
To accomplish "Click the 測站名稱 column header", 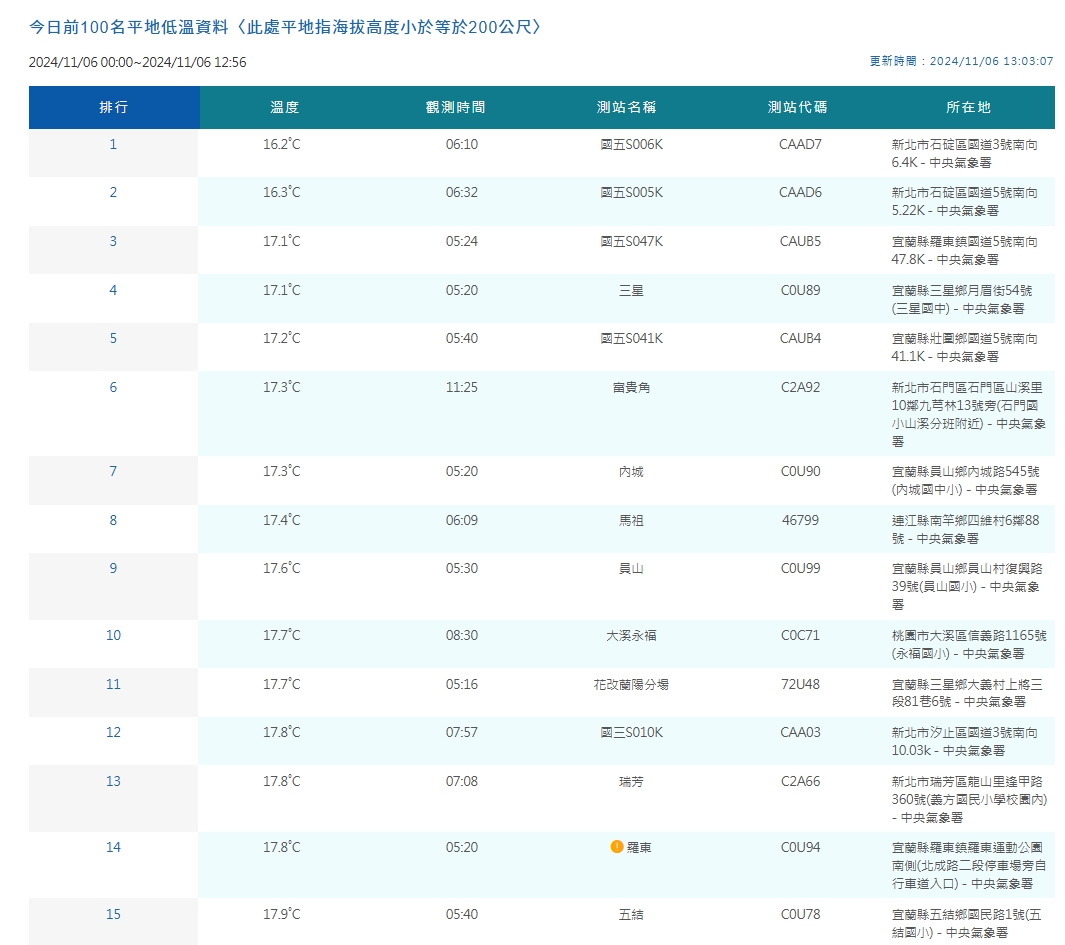I will [626, 107].
